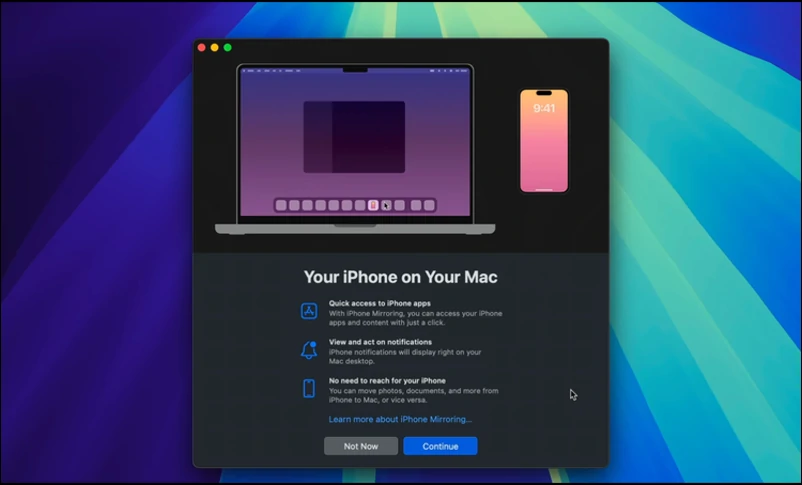The width and height of the screenshot is (802, 485).
Task: Click the iPhone illustration showing 9:41
Action: (544, 141)
